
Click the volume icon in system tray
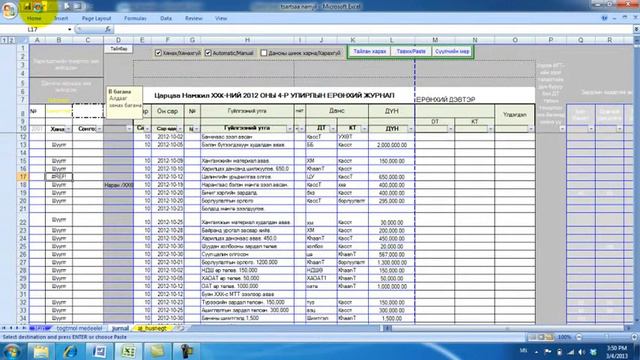582,352
